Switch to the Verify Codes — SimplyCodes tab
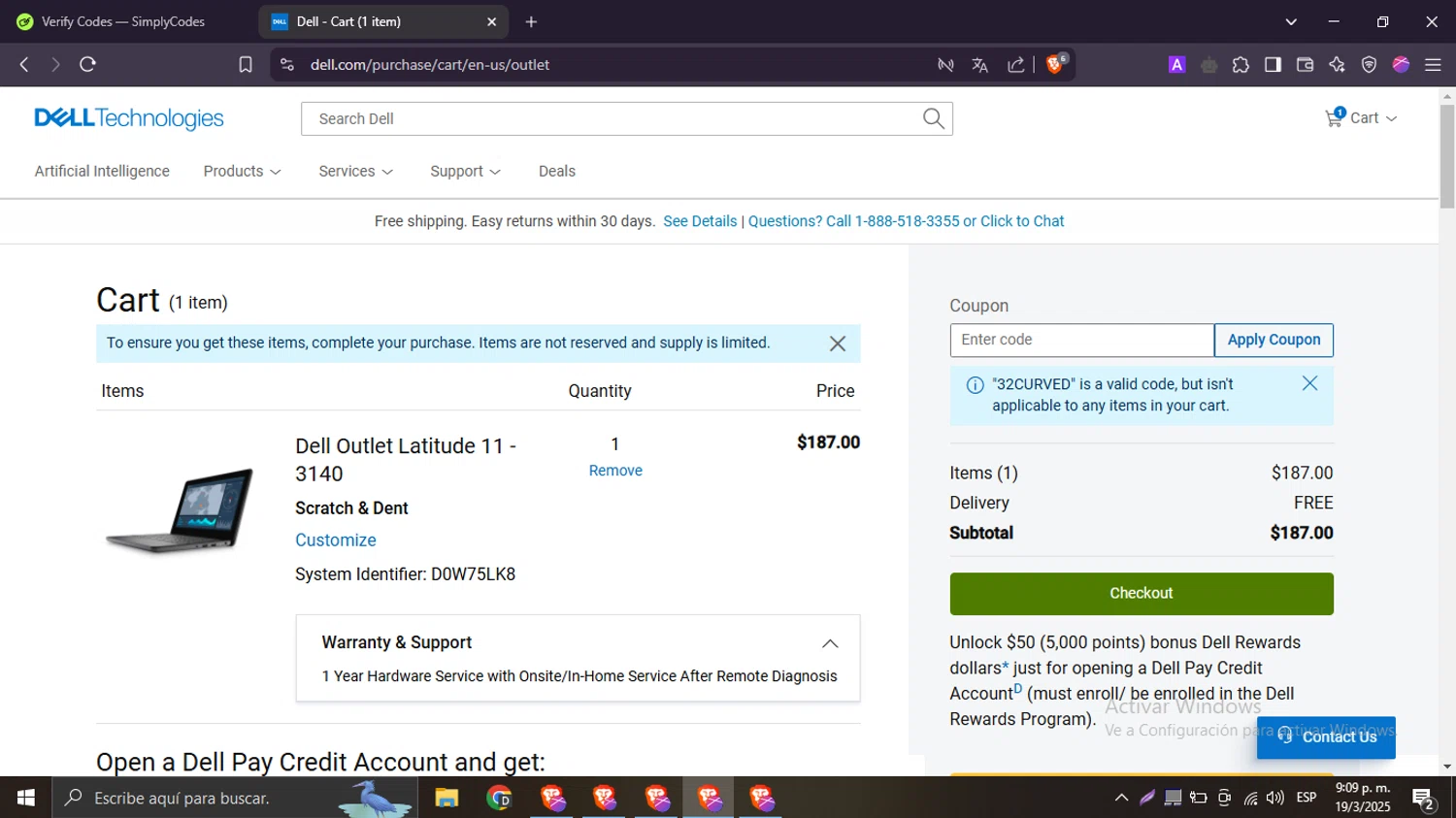Image resolution: width=1456 pixels, height=818 pixels. click(x=123, y=21)
